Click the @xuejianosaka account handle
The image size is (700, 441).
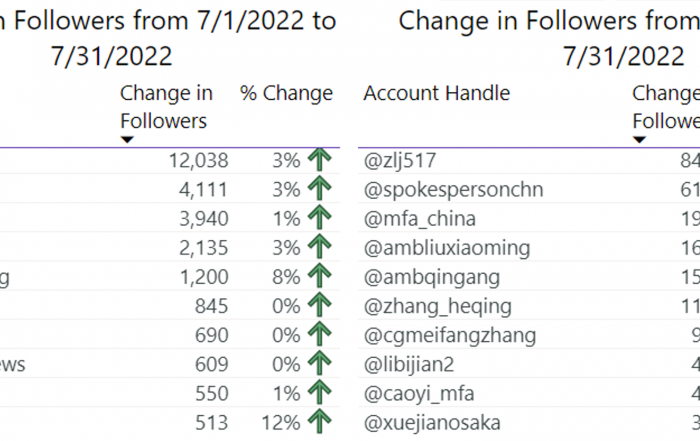pyautogui.click(x=432, y=423)
